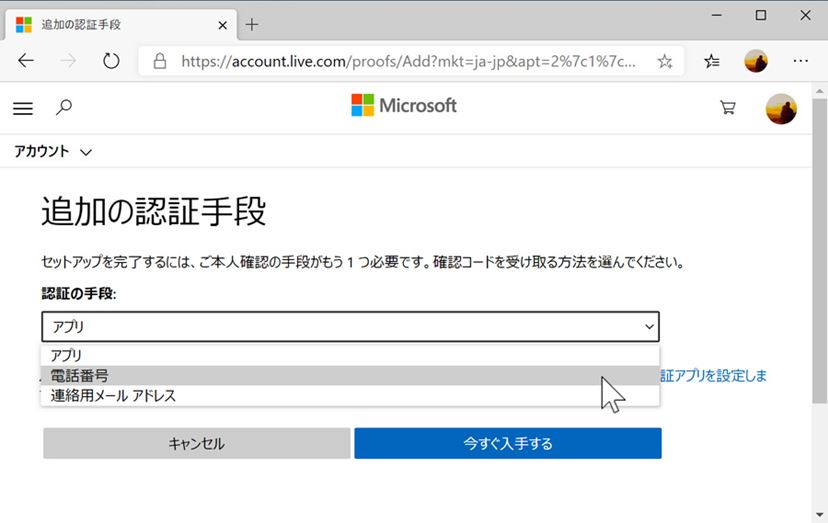Choose 連絡用メール アドレス option
Image resolution: width=828 pixels, height=523 pixels.
(x=350, y=396)
